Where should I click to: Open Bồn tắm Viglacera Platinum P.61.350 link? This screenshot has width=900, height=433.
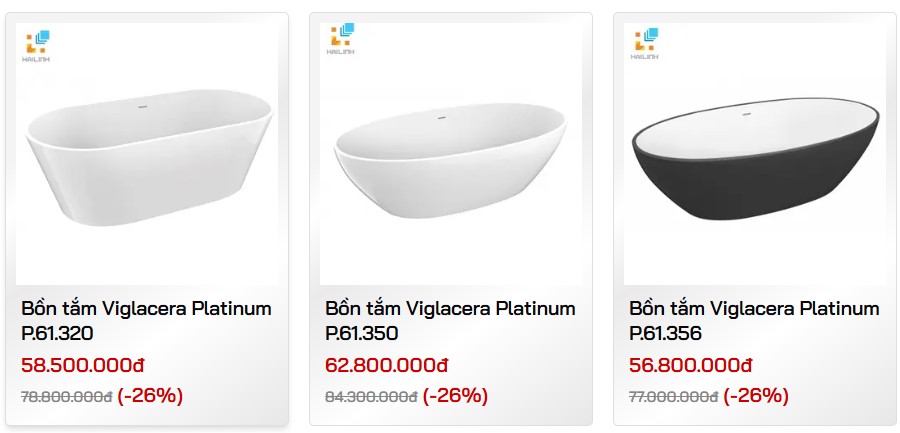450,320
